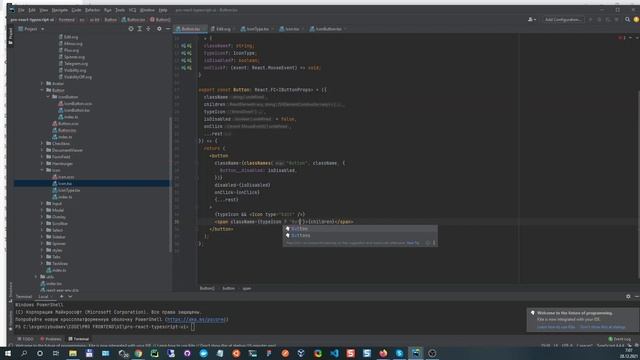Click the error indicator at editor top right

622,38
